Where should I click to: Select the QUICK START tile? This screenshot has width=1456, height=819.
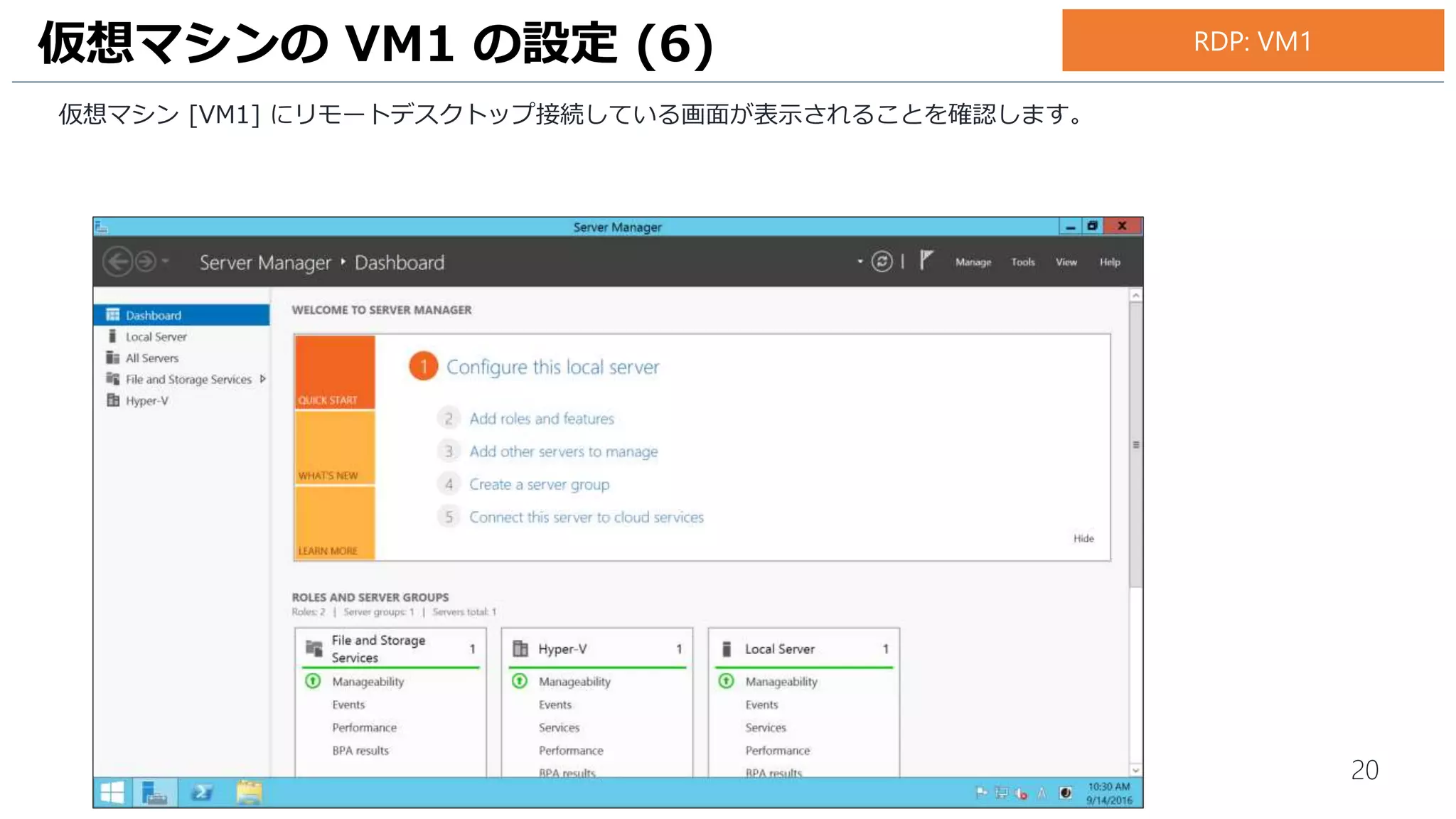[335, 373]
